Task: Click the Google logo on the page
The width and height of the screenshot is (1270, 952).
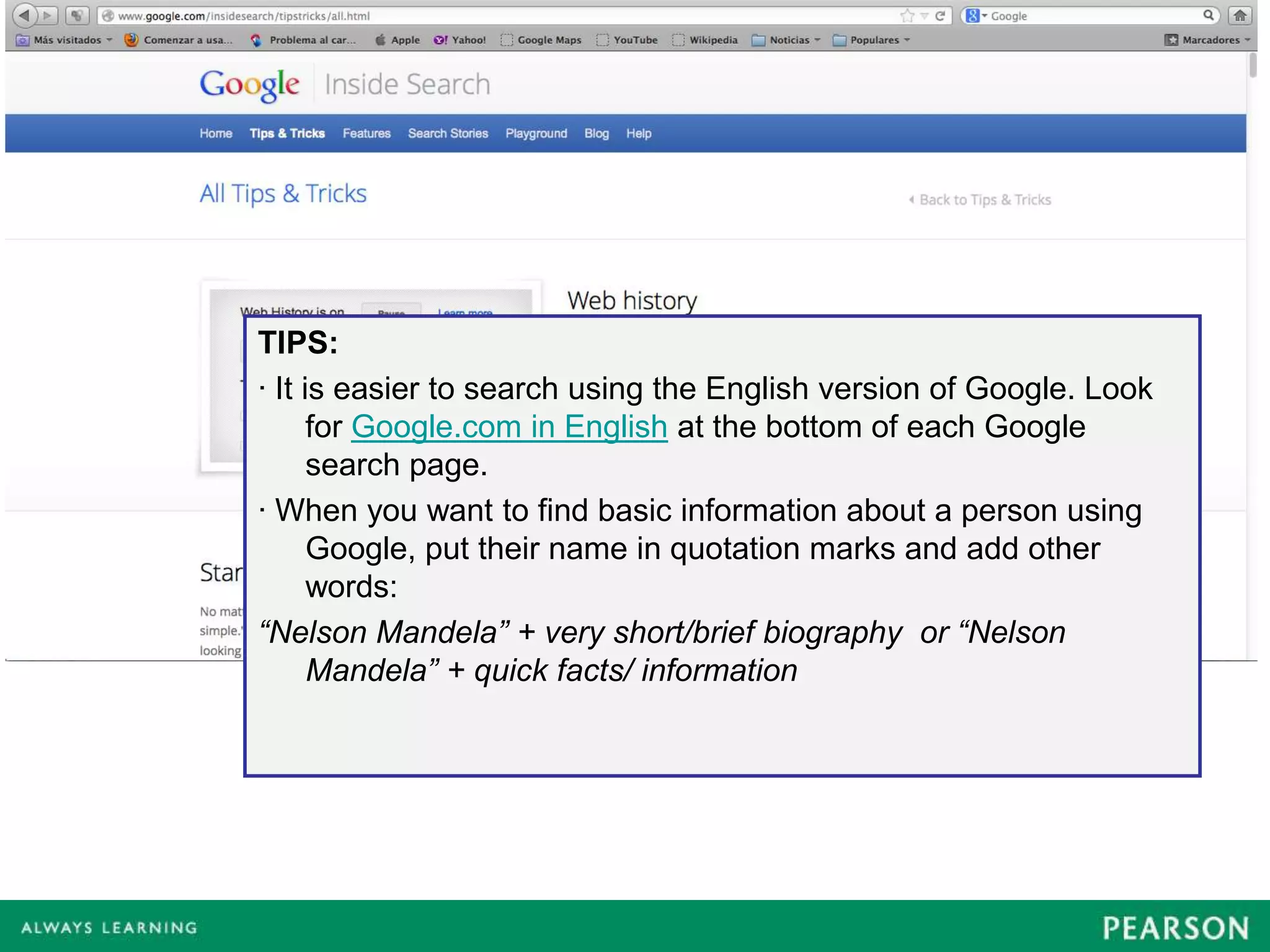Action: click(249, 86)
